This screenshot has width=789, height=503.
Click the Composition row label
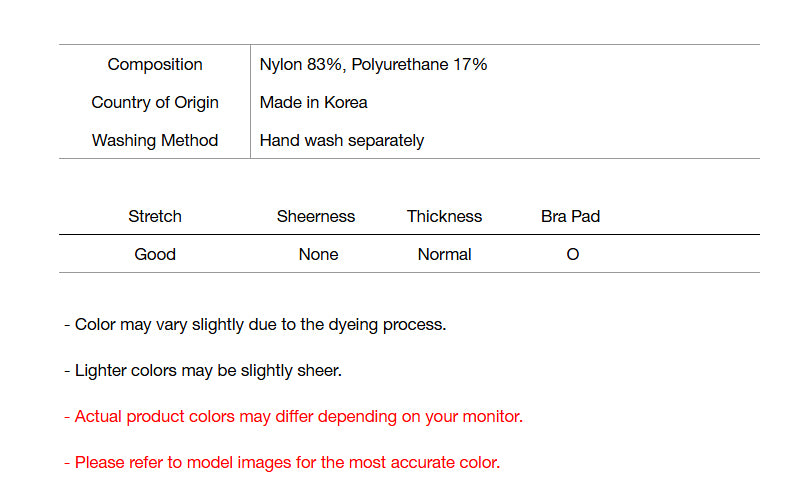click(155, 65)
